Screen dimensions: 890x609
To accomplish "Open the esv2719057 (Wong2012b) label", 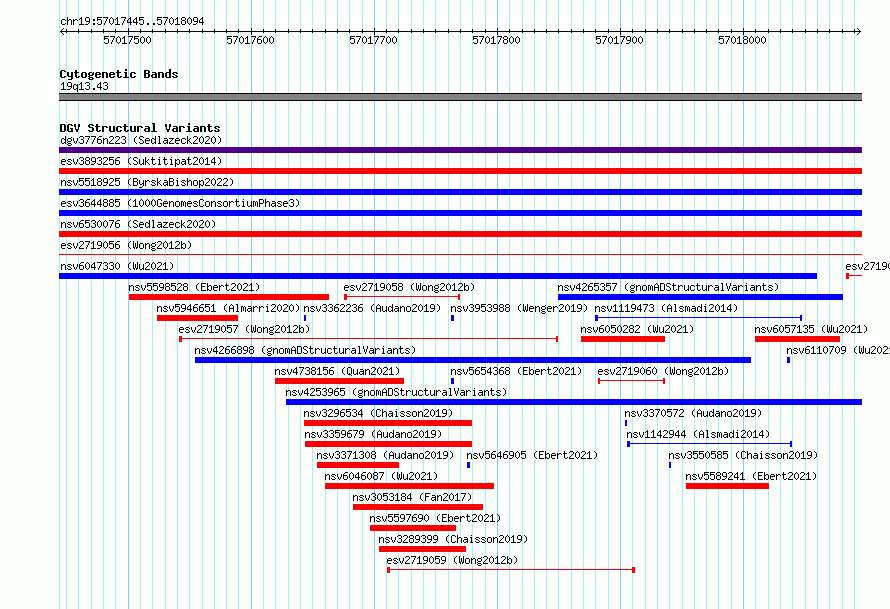I will (x=244, y=329).
